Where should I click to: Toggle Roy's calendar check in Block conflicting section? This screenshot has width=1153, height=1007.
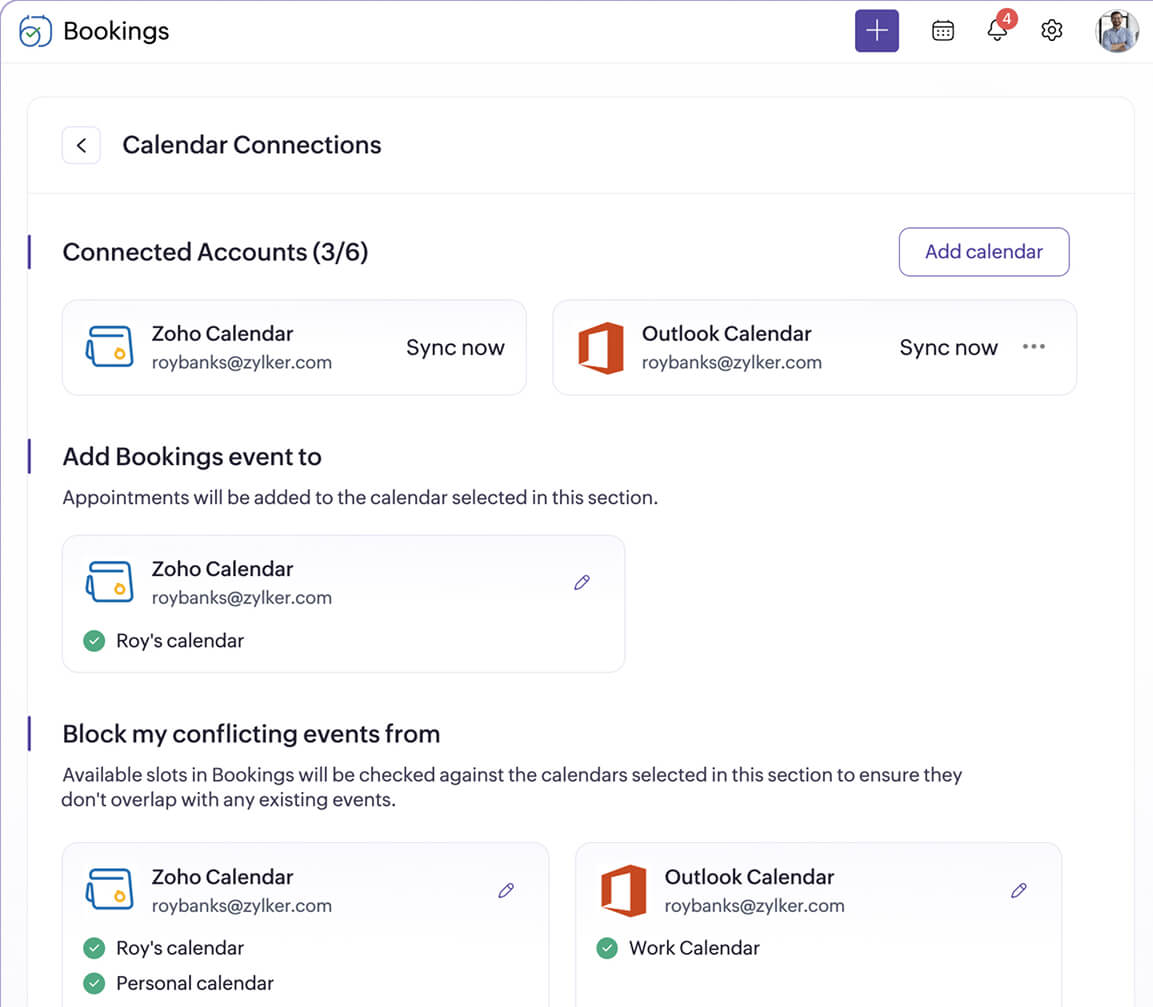click(94, 948)
